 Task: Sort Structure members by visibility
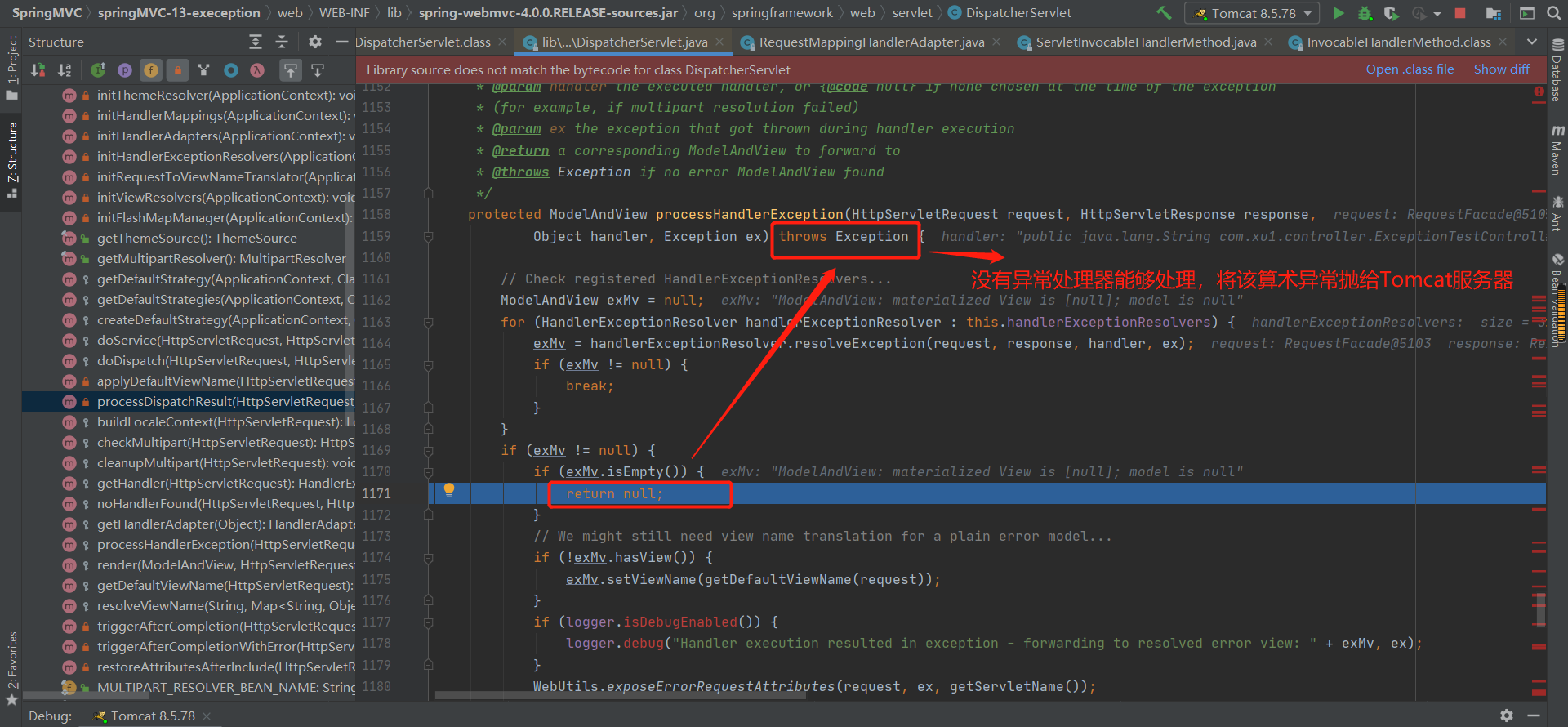(x=38, y=70)
